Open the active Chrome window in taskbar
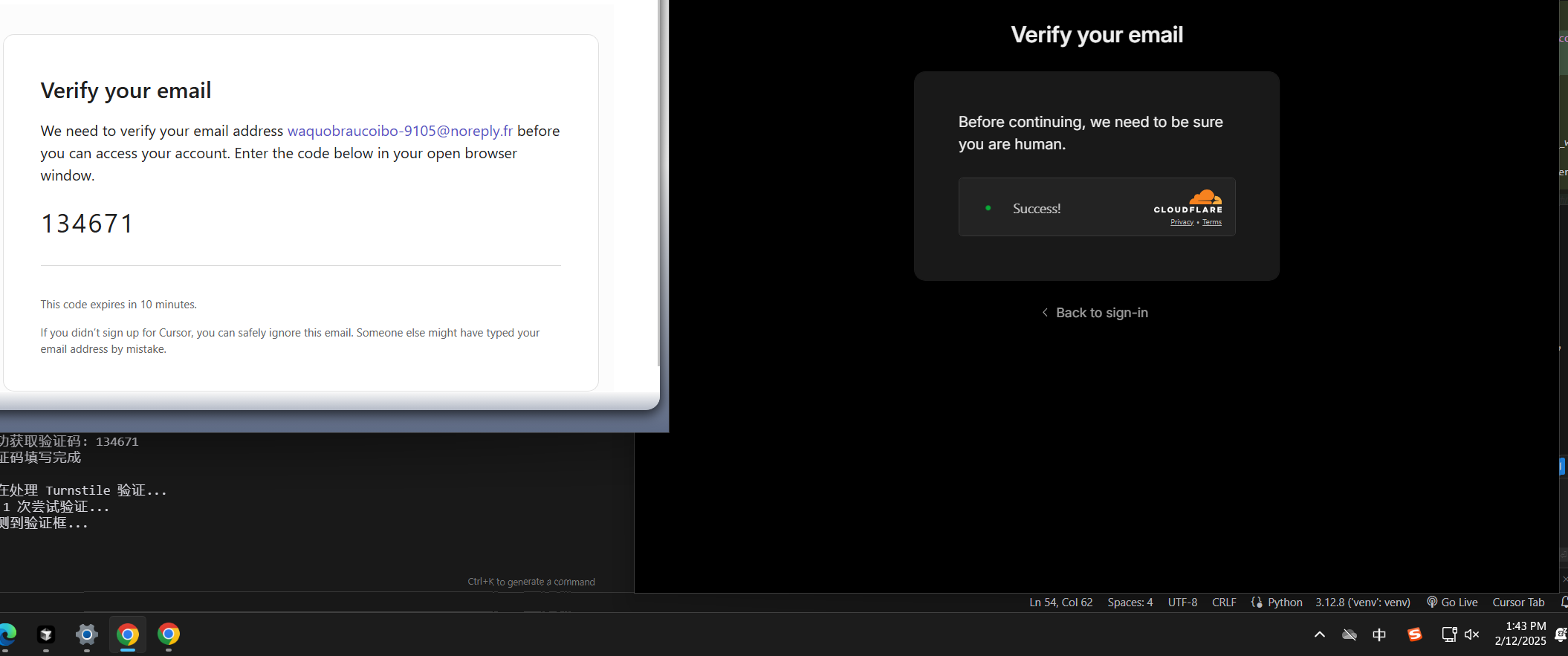This screenshot has width=1568, height=656. 128,634
